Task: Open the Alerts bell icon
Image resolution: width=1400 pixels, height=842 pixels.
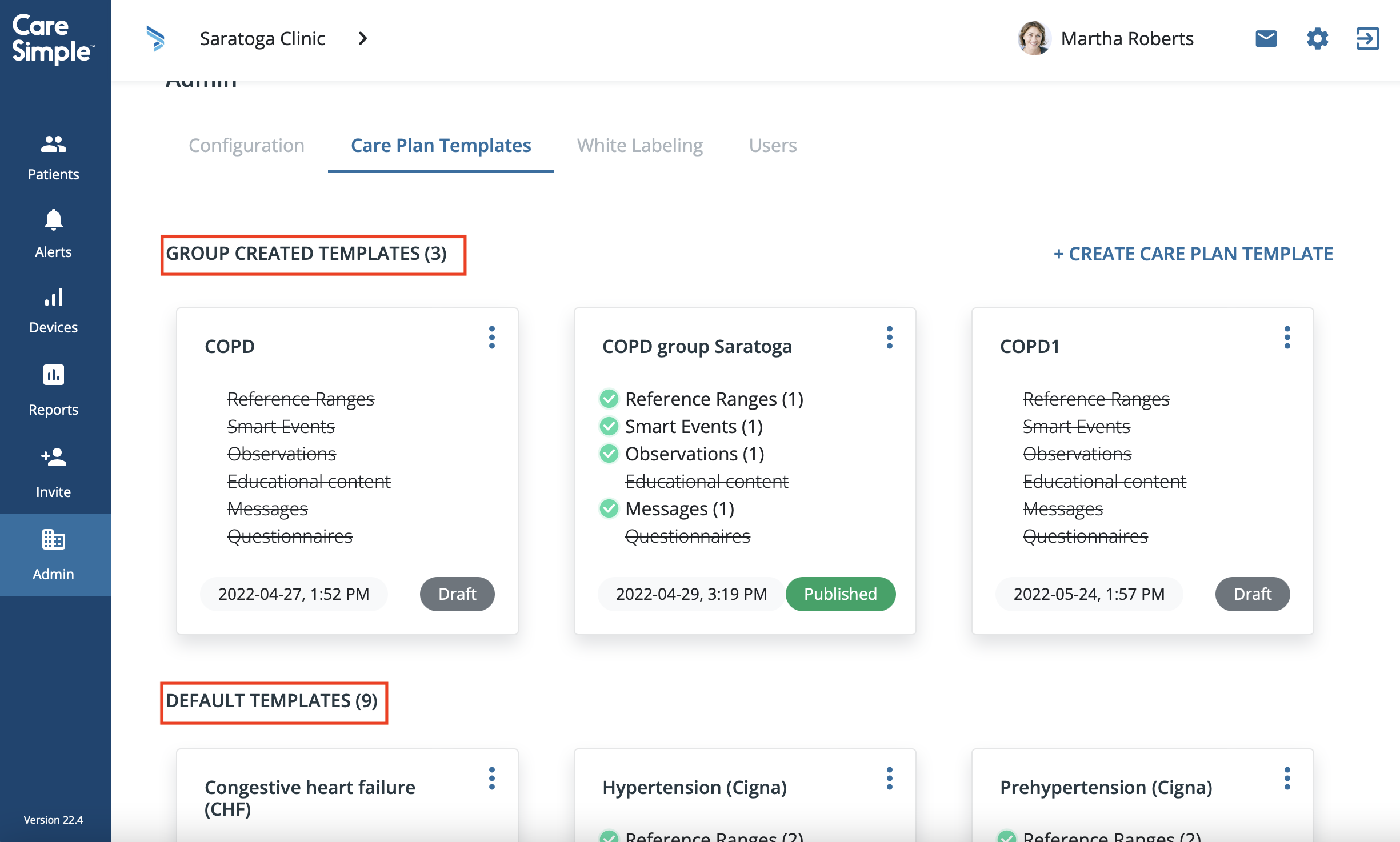Action: click(x=53, y=220)
